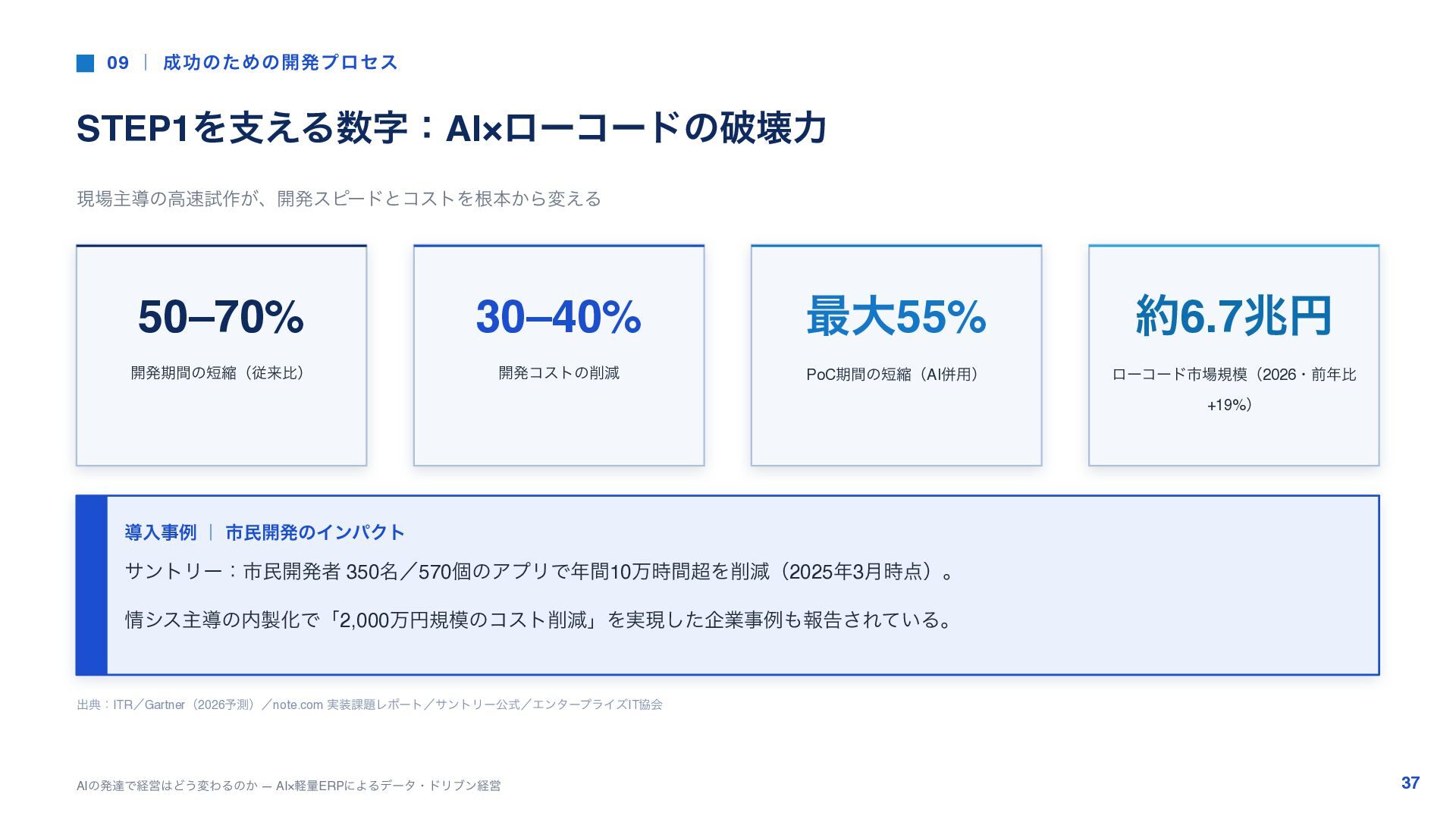Select the 出典 source citation line
The width and height of the screenshot is (1456, 819).
coord(369,704)
